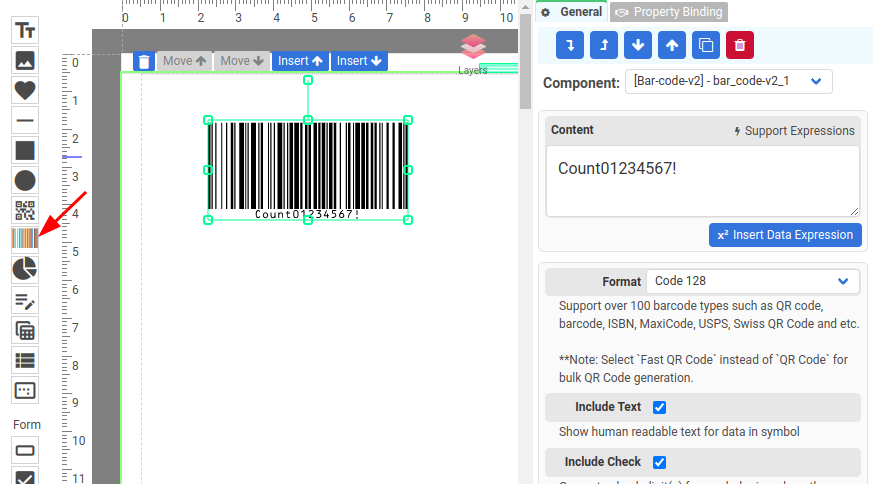Screen dimensions: 873x484
Task: Select the Image tool
Action: (25, 60)
